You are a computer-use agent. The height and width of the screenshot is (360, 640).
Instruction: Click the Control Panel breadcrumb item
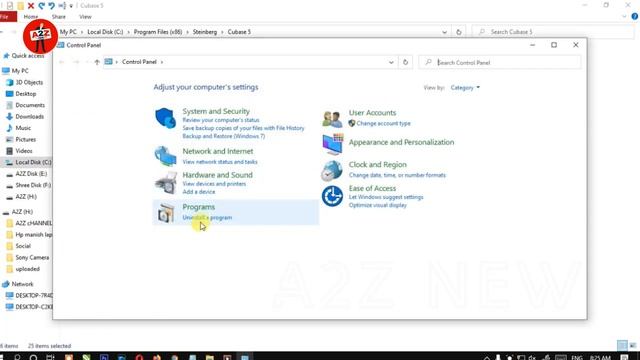click(x=139, y=62)
